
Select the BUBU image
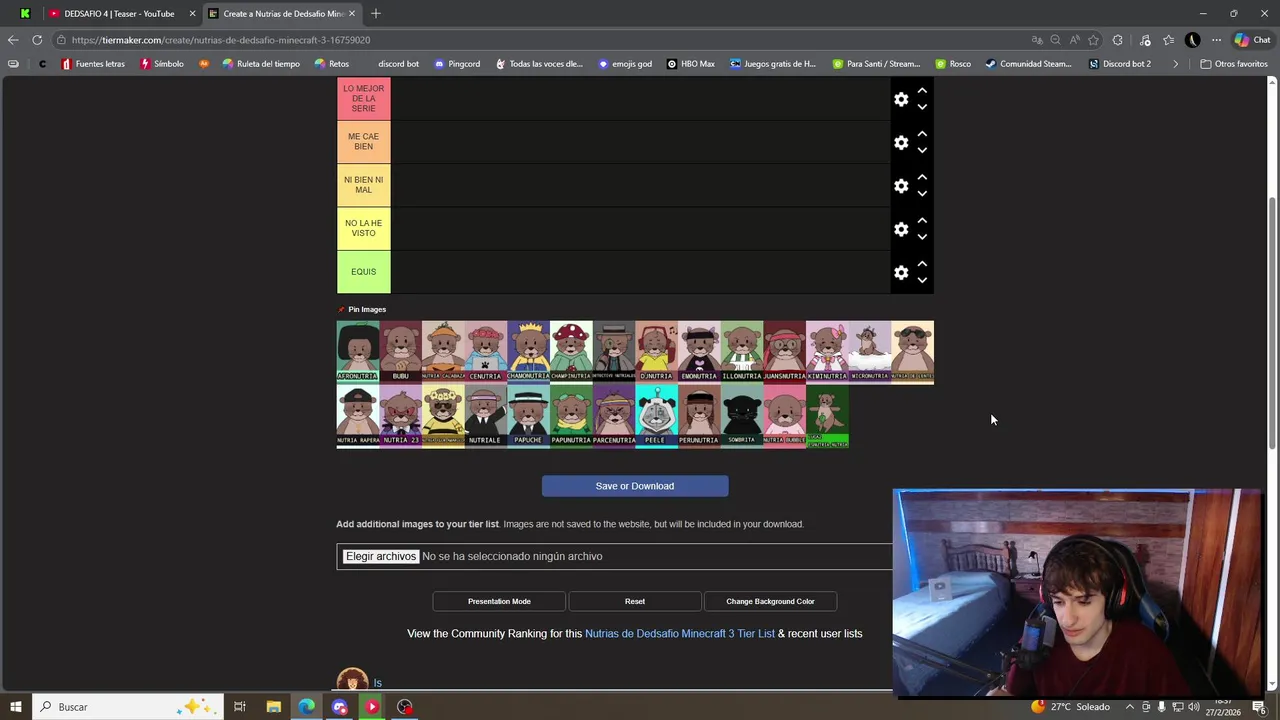(400, 351)
